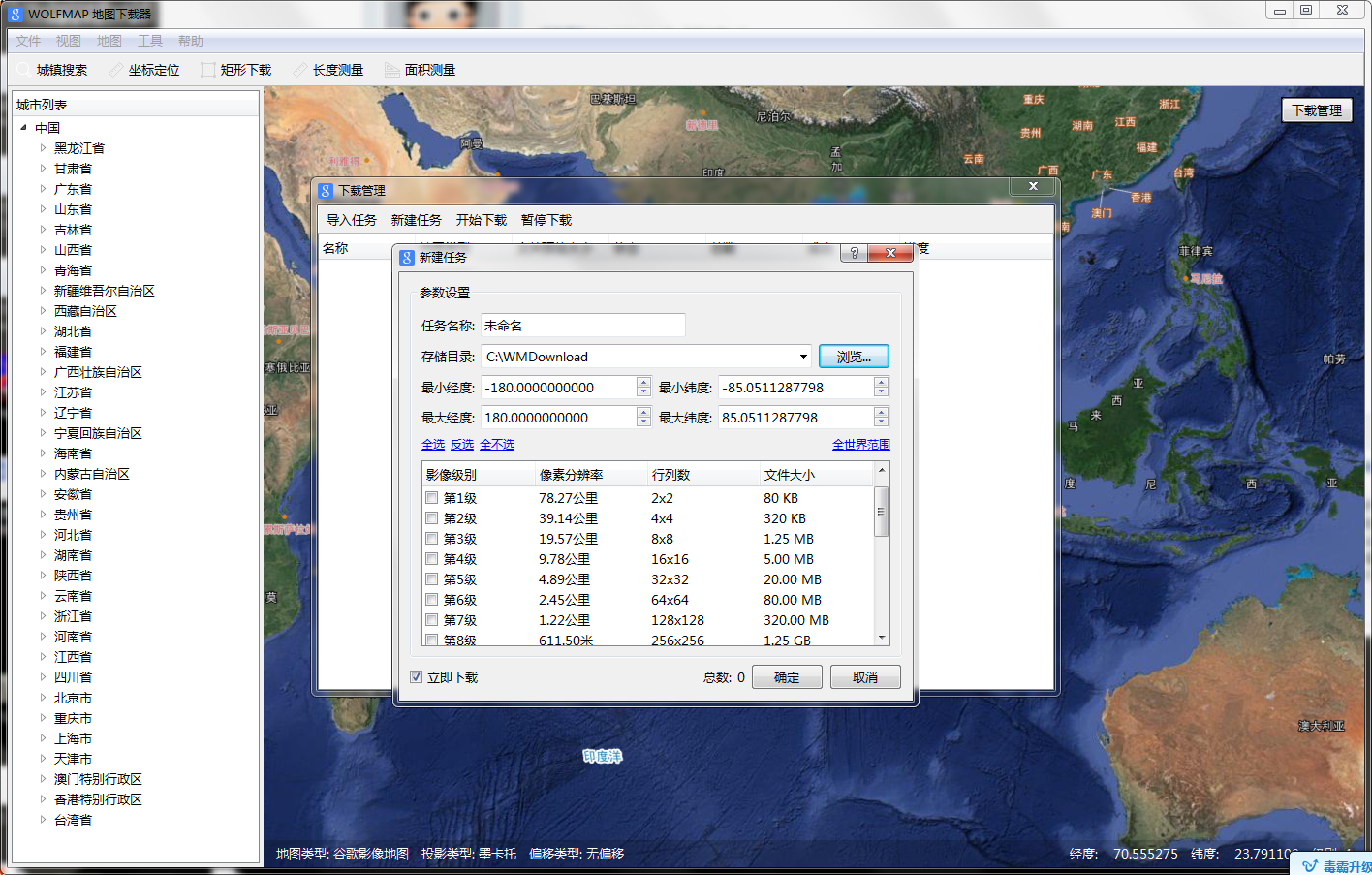The width and height of the screenshot is (1372, 875).
Task: Collapse the 中国 tree node
Action: coord(23,127)
